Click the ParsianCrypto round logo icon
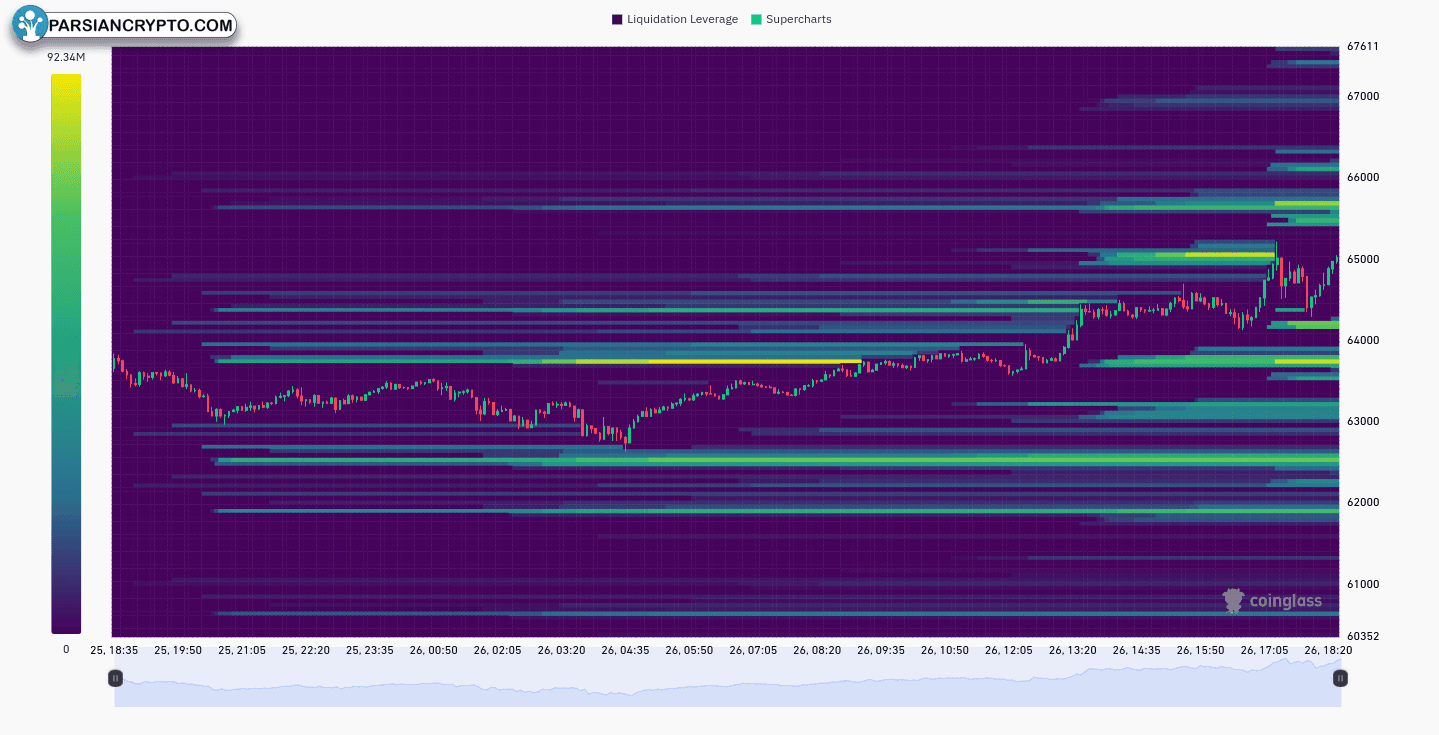 (x=31, y=25)
